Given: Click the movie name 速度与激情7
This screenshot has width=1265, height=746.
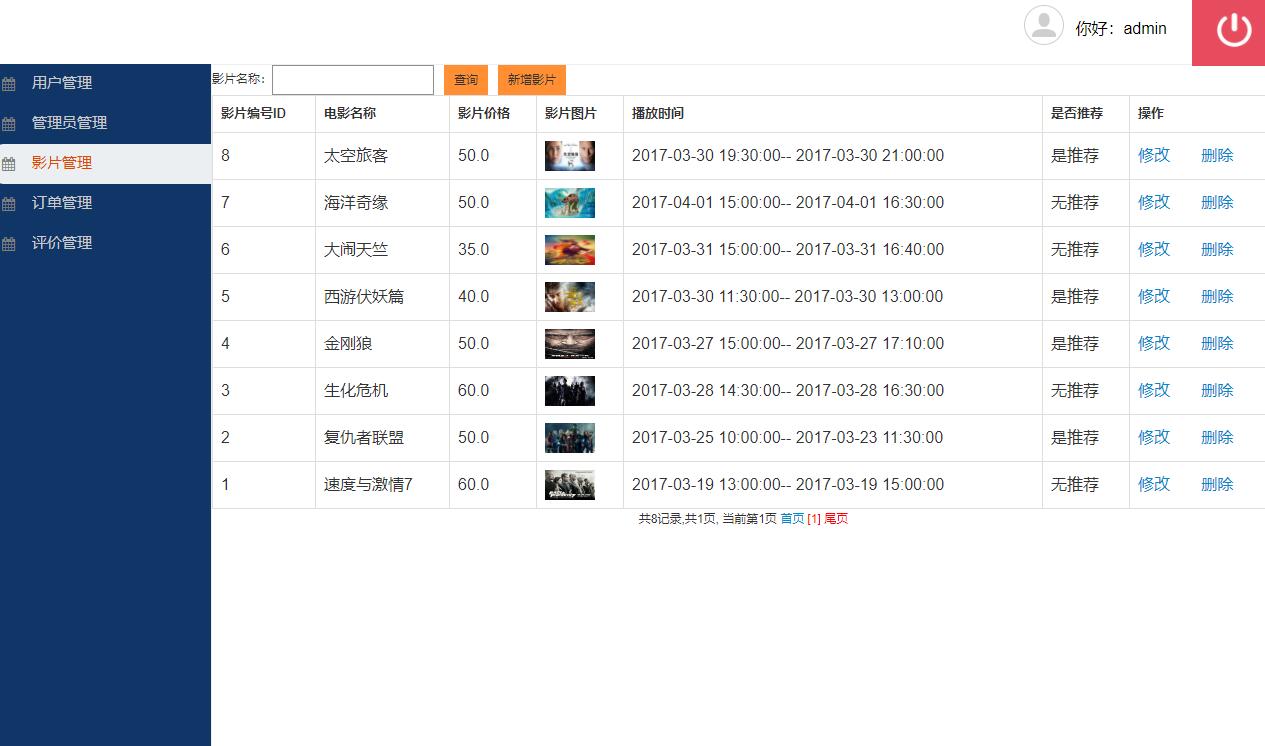Looking at the screenshot, I should tap(369, 485).
